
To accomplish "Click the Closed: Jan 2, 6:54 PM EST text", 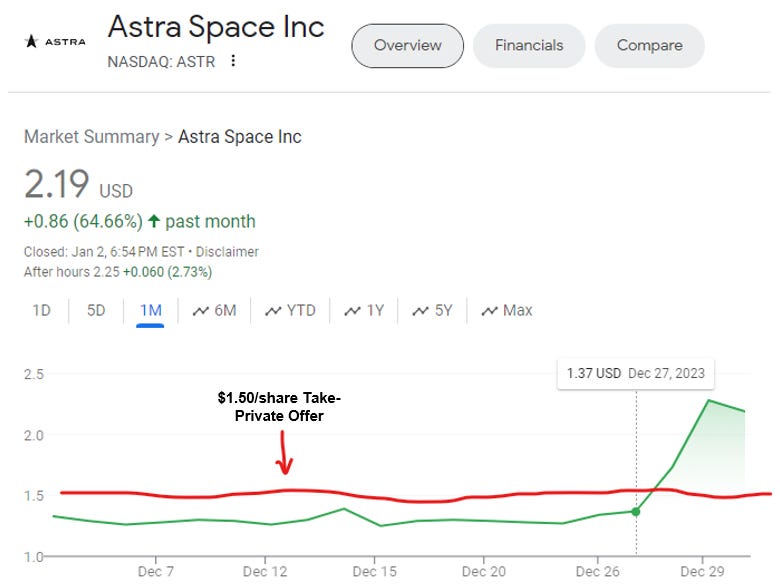I will coord(104,252).
